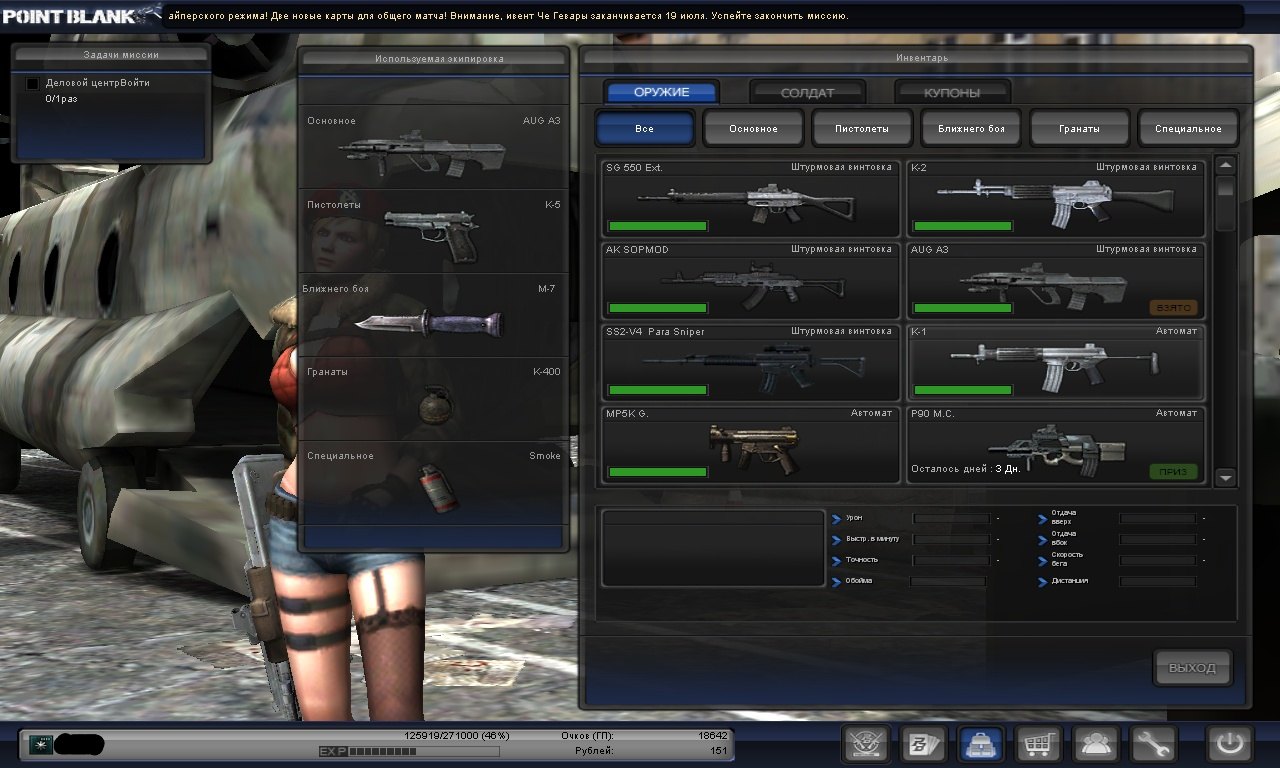Screen dimensions: 1280x768
Task: Switch to the СОЛДАТ tab
Action: point(806,93)
